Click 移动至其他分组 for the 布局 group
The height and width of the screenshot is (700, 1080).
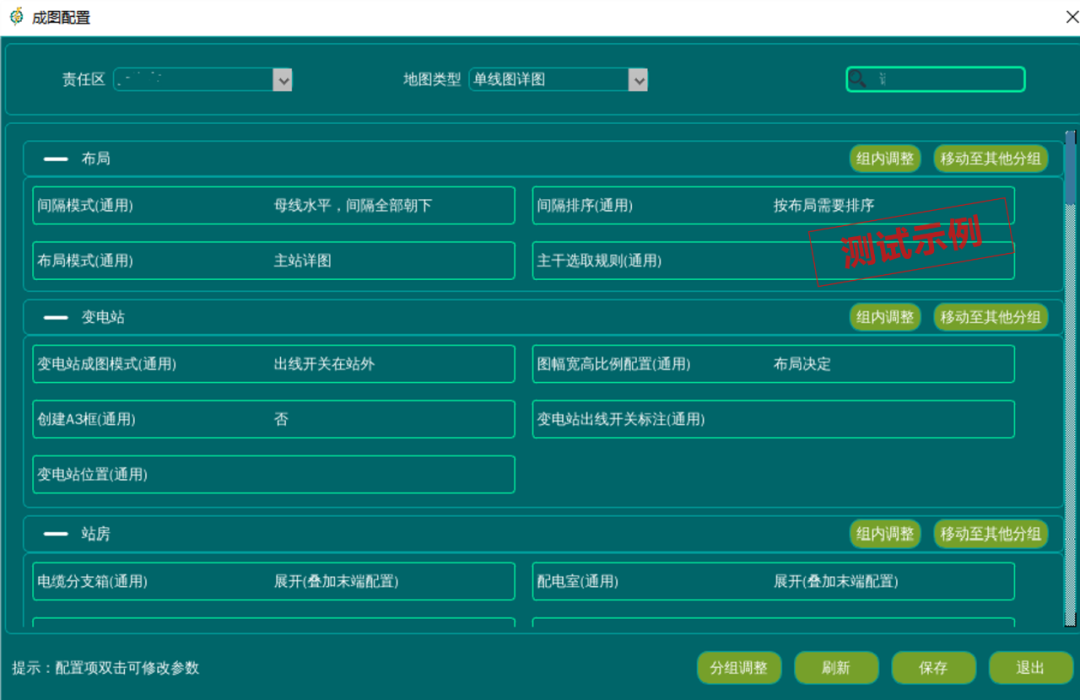991,158
